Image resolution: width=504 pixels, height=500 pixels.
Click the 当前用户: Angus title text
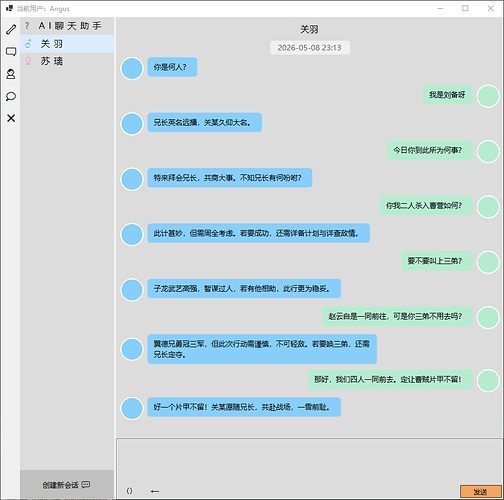tap(43, 9)
